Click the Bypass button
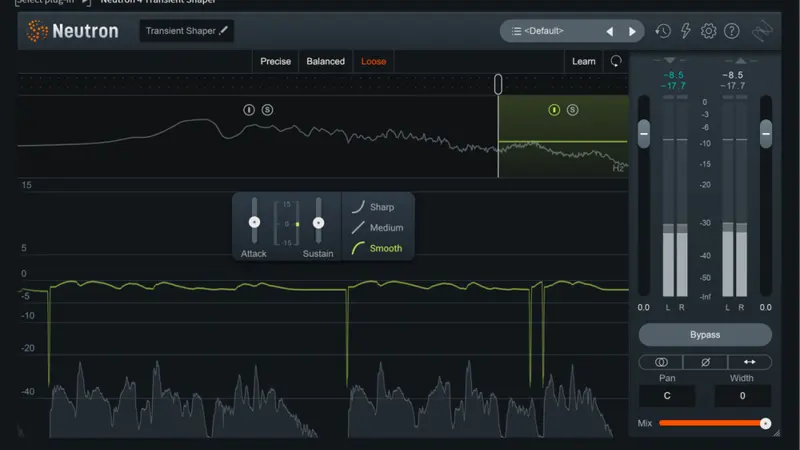 pos(705,335)
